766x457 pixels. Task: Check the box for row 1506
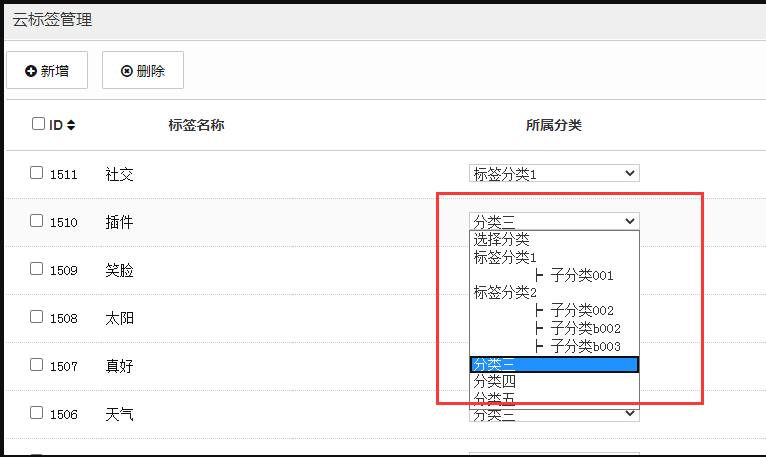(x=36, y=413)
